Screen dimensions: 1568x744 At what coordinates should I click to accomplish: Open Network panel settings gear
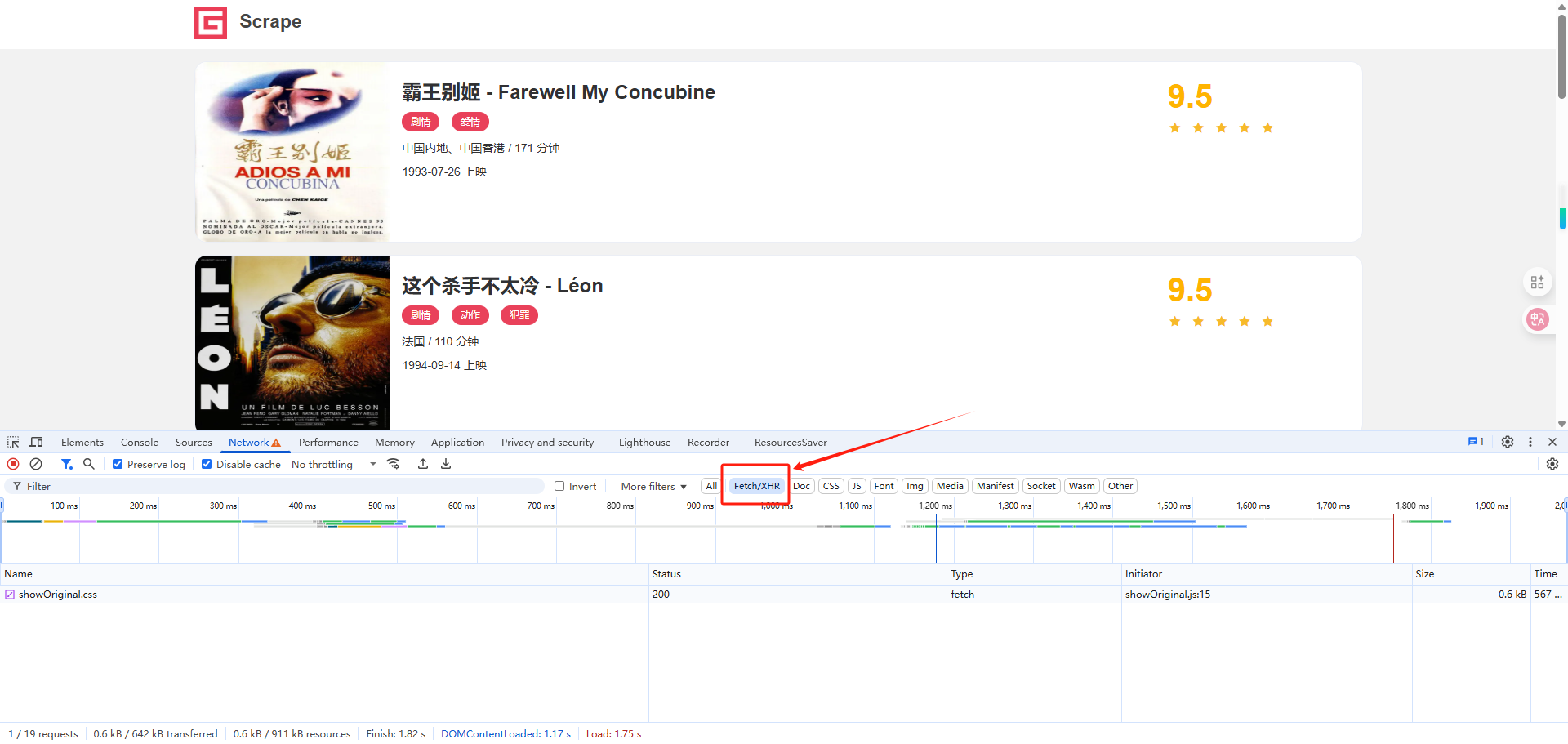[1552, 464]
